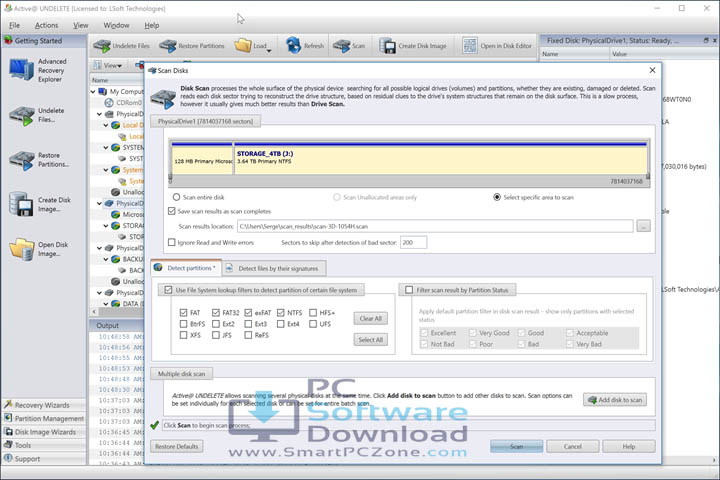Image resolution: width=720 pixels, height=480 pixels.
Task: Click the Scan Disks dialog title icon
Action: (152, 70)
